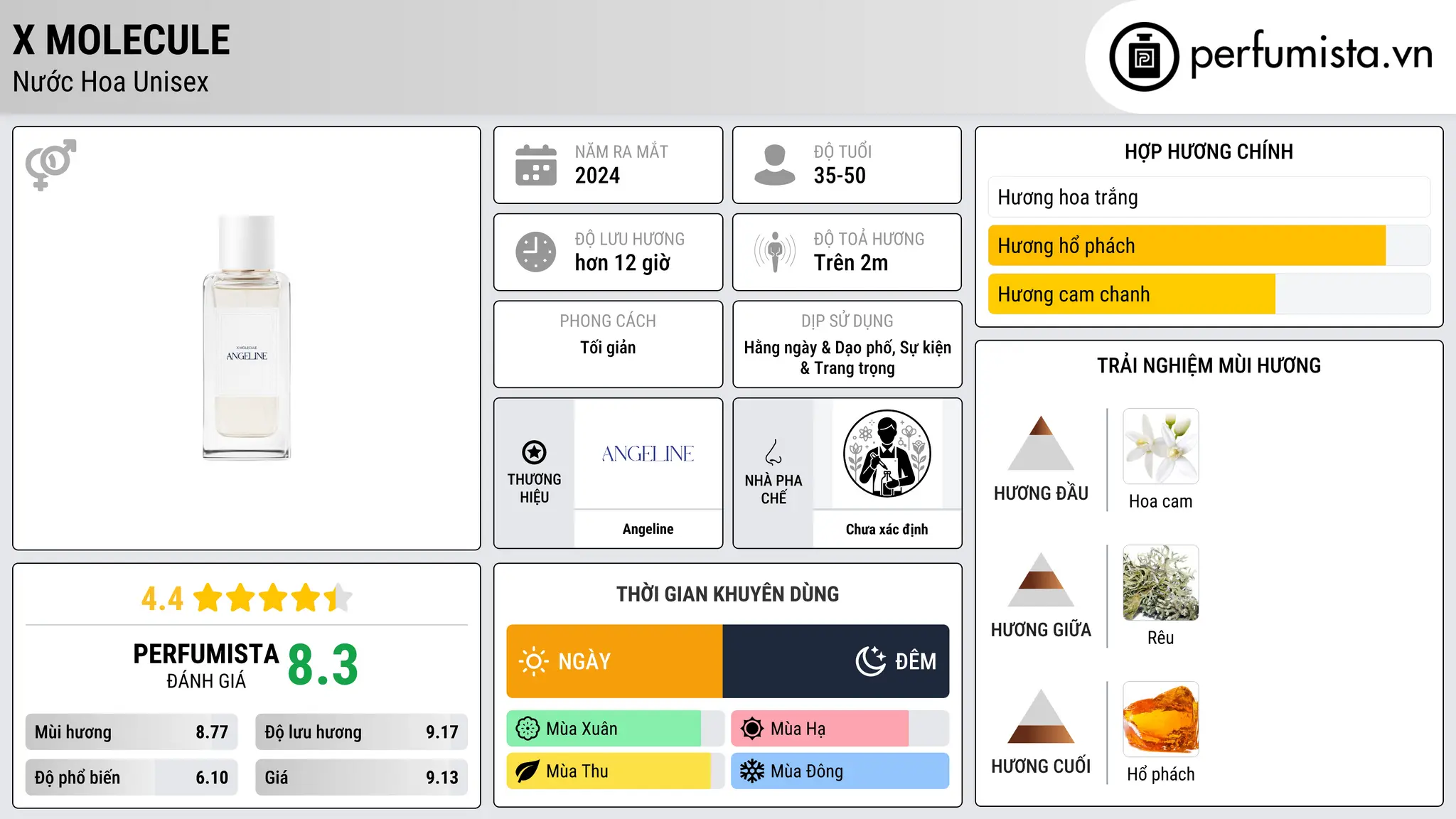Click the nose icon above Nhà pha chế
The width and height of the screenshot is (1456, 819).
773,452
